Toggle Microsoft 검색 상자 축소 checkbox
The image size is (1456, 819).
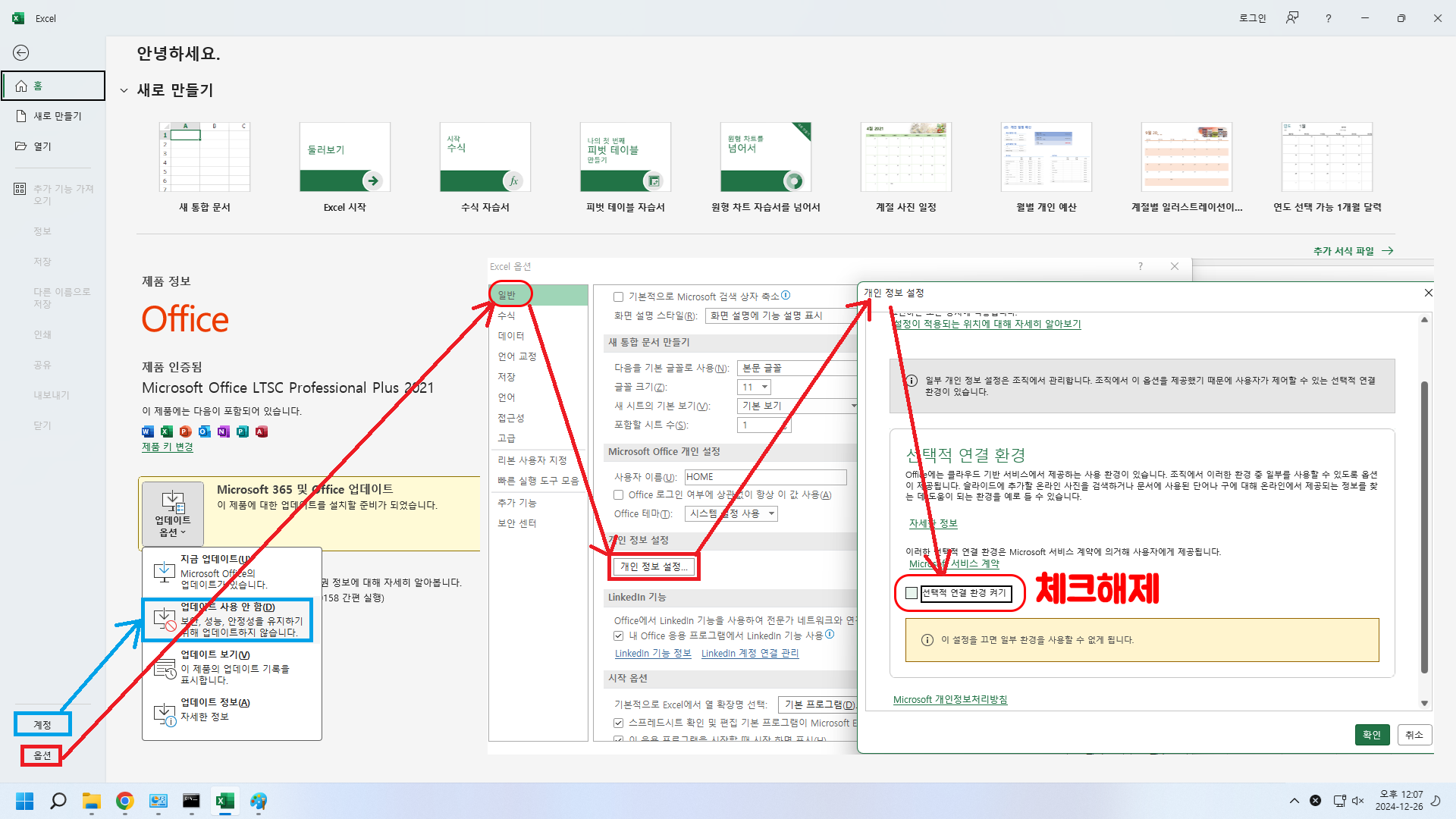(619, 297)
